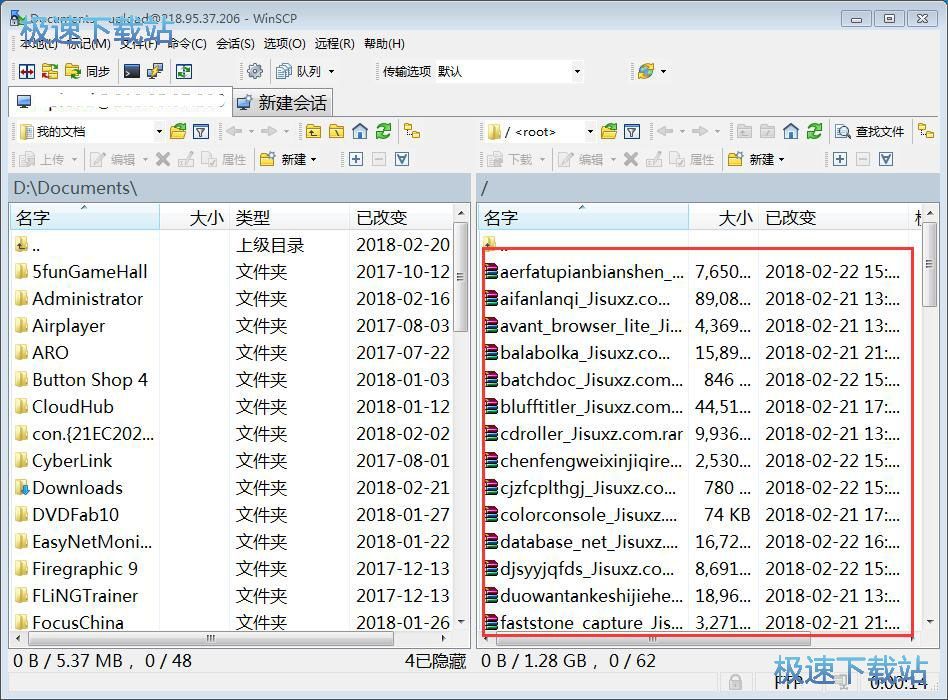Screen dimensions: 948x700
Task: Click remote select-all checkmark icon
Action: tap(886, 160)
